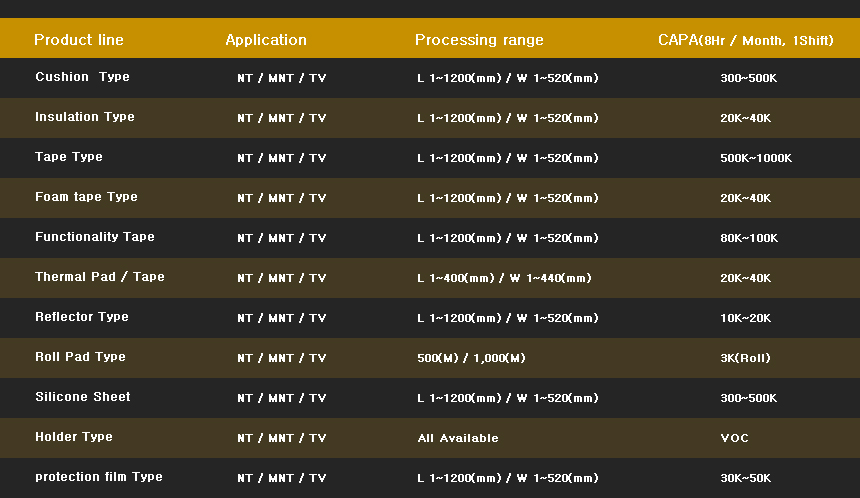This screenshot has height=498, width=860.
Task: Click the 500(M) / 1,000(M) range cell
Action: (x=471, y=358)
